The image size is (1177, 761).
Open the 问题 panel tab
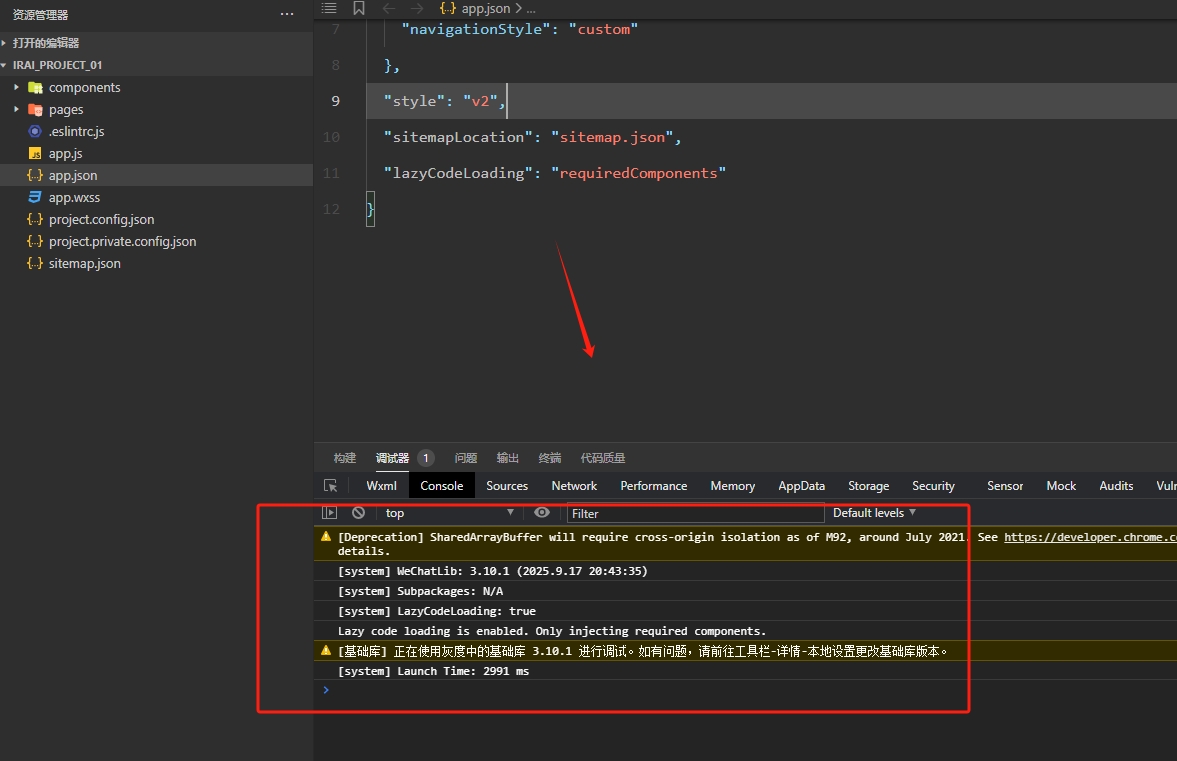pyautogui.click(x=466, y=458)
